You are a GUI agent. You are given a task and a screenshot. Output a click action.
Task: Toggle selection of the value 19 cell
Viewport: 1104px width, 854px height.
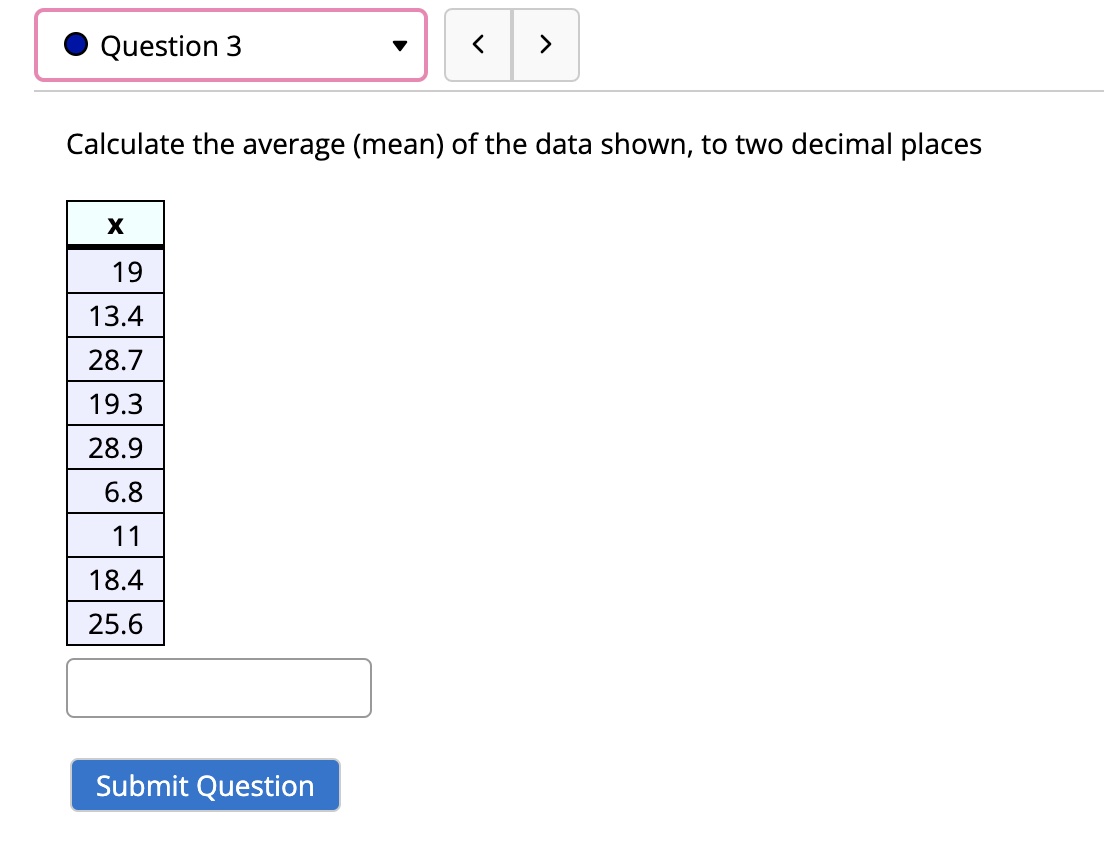[115, 271]
